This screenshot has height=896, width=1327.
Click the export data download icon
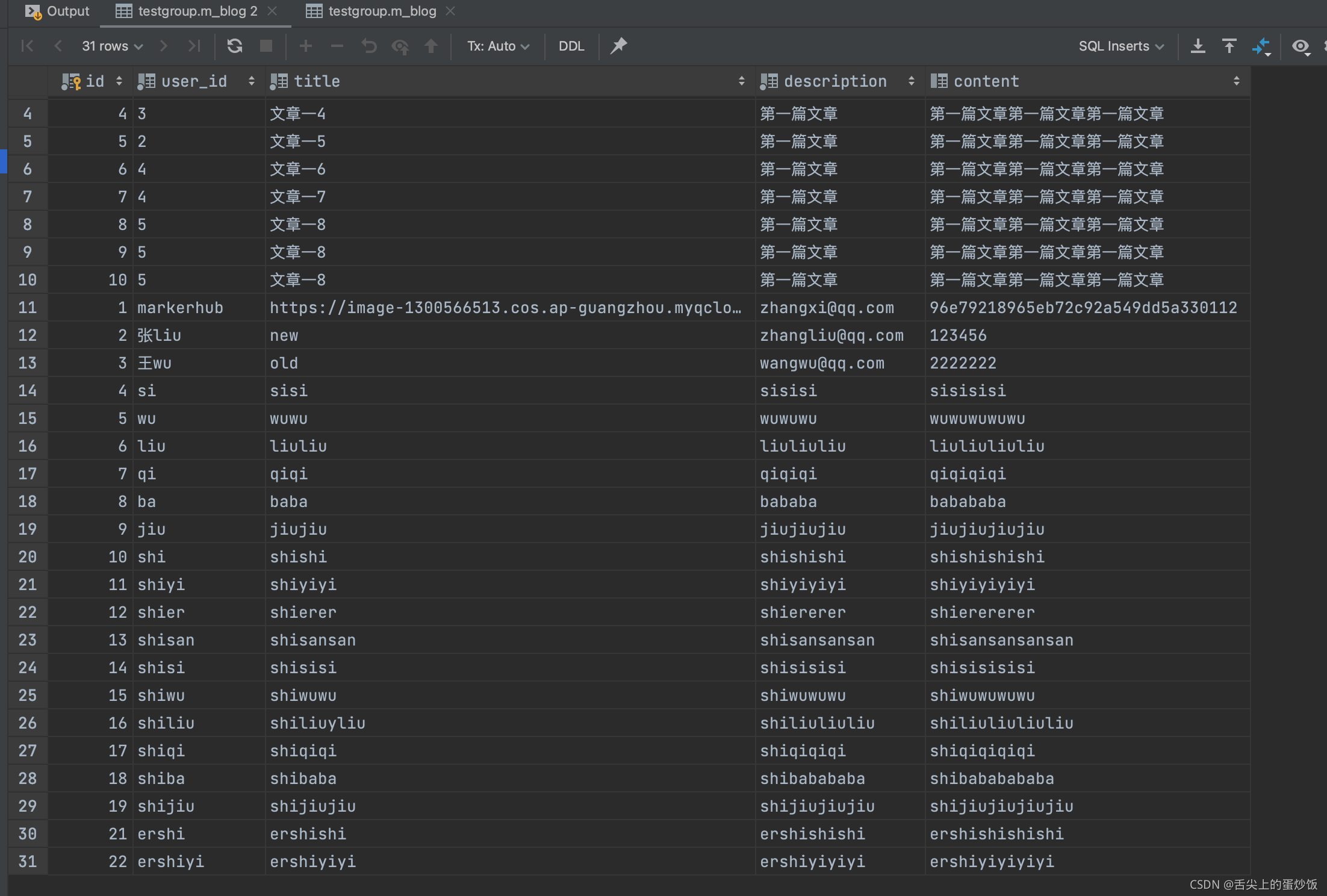click(1198, 46)
